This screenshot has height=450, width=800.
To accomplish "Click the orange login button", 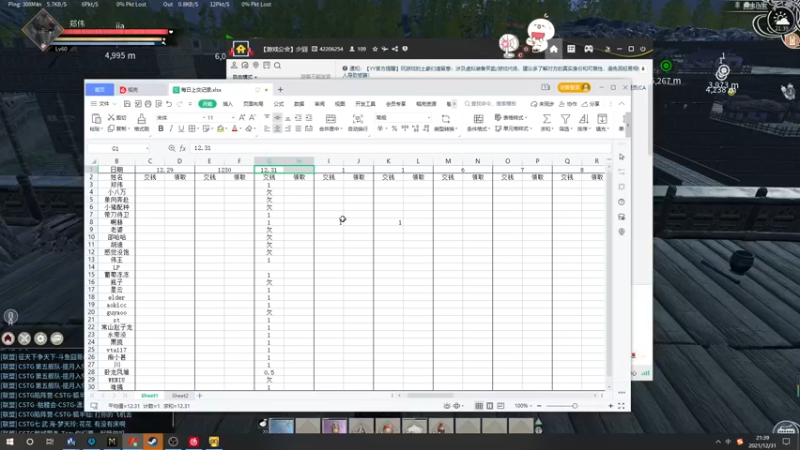I will tap(574, 87).
